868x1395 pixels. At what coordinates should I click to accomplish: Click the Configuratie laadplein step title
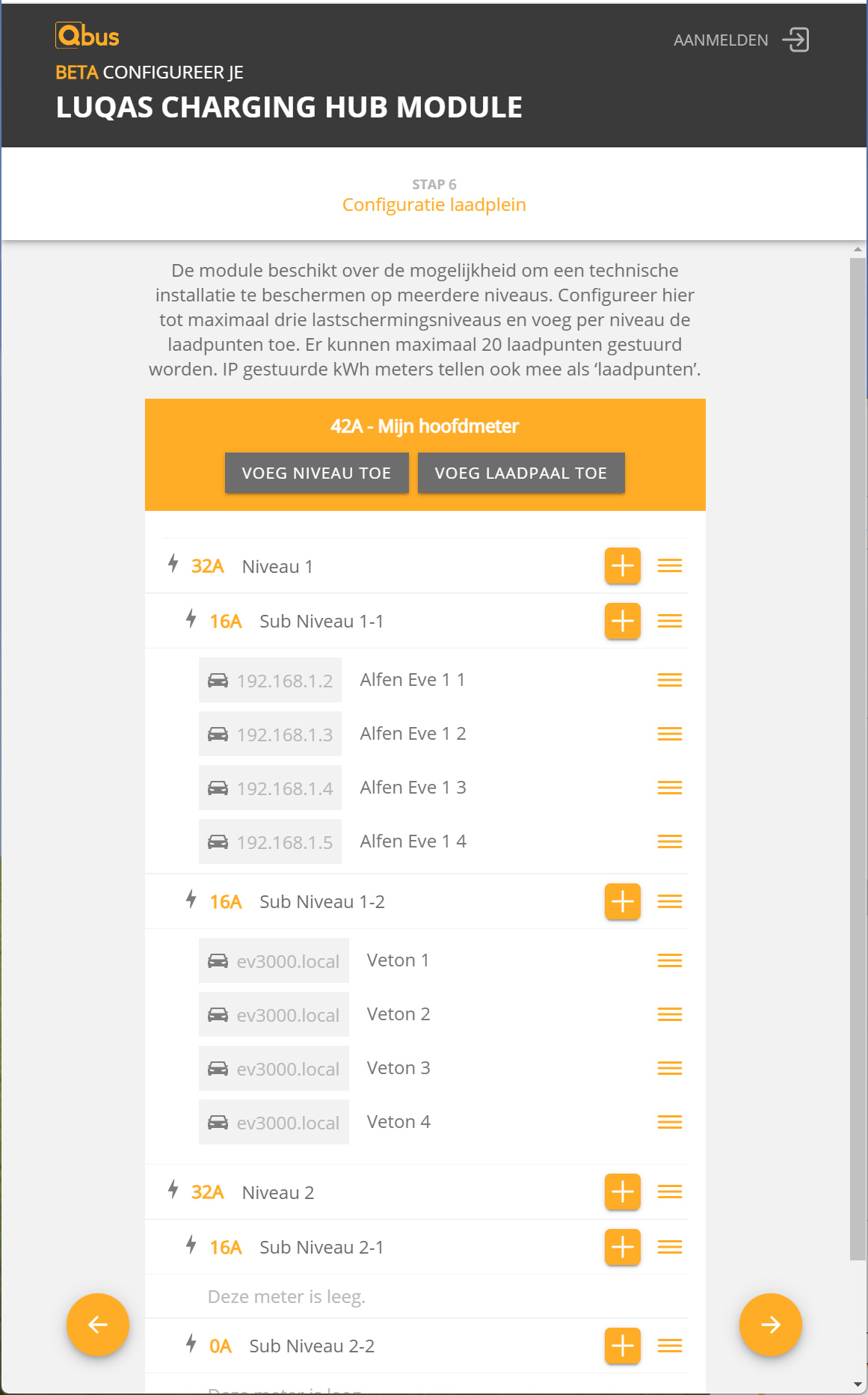[x=434, y=204]
